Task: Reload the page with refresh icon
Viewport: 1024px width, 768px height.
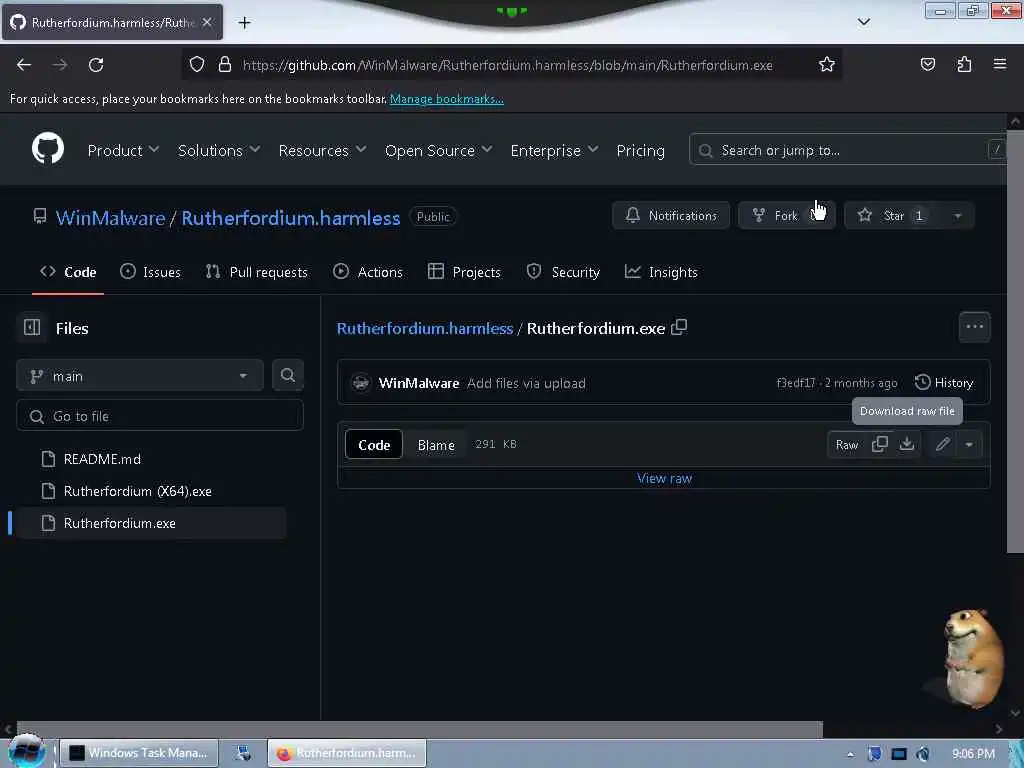Action: pyautogui.click(x=96, y=65)
